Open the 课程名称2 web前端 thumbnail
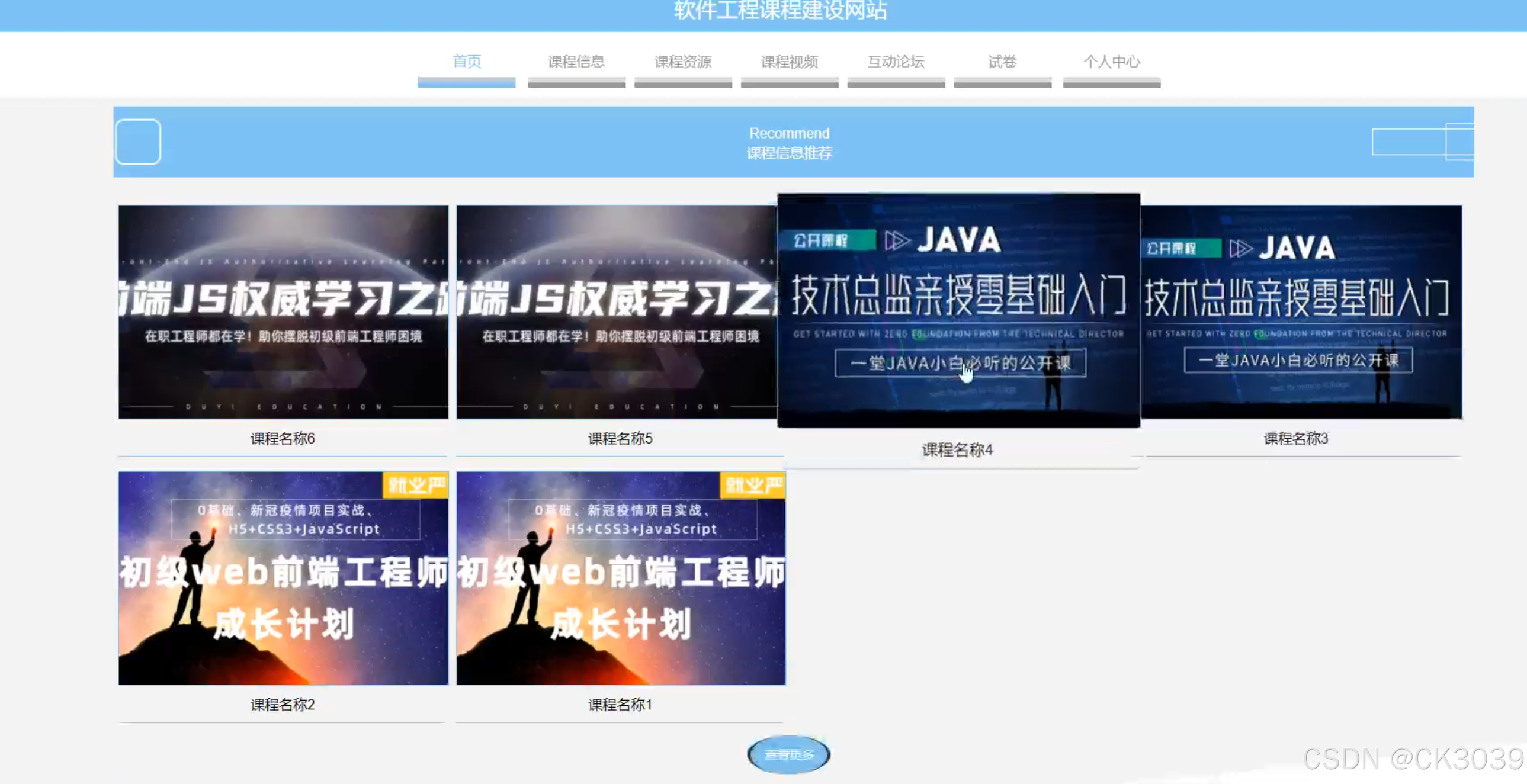Screen dimensions: 1527x784 click(x=283, y=578)
